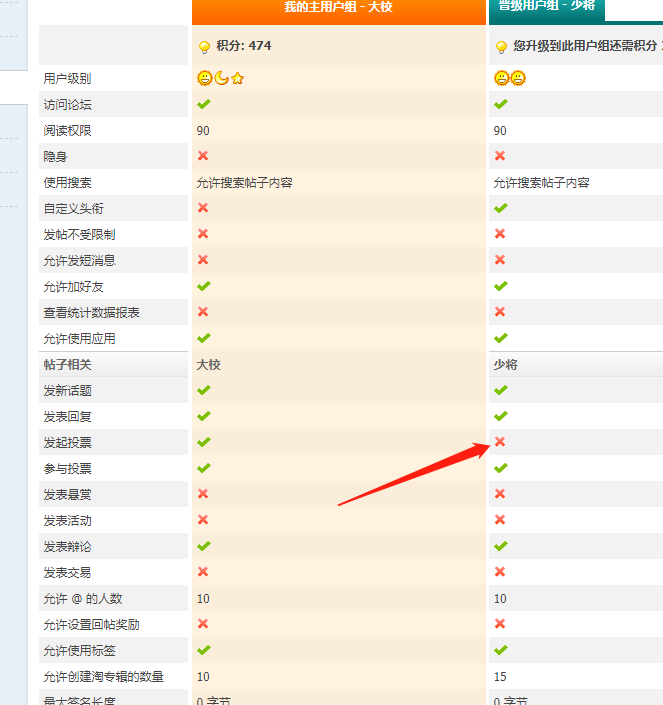
Task: Click the 帖子相关 section heading
Action: [67, 365]
